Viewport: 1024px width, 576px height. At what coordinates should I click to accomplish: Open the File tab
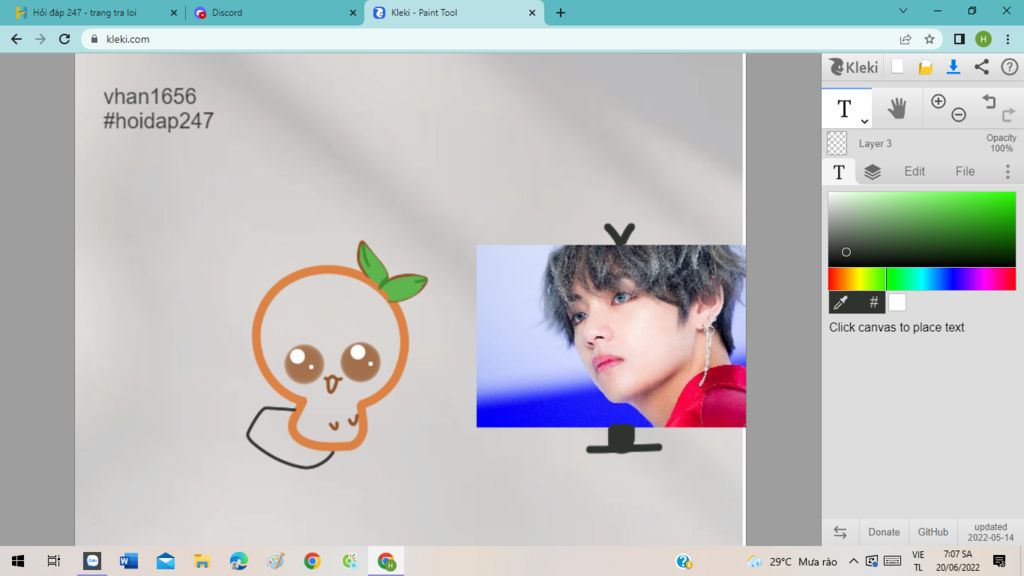(965, 171)
